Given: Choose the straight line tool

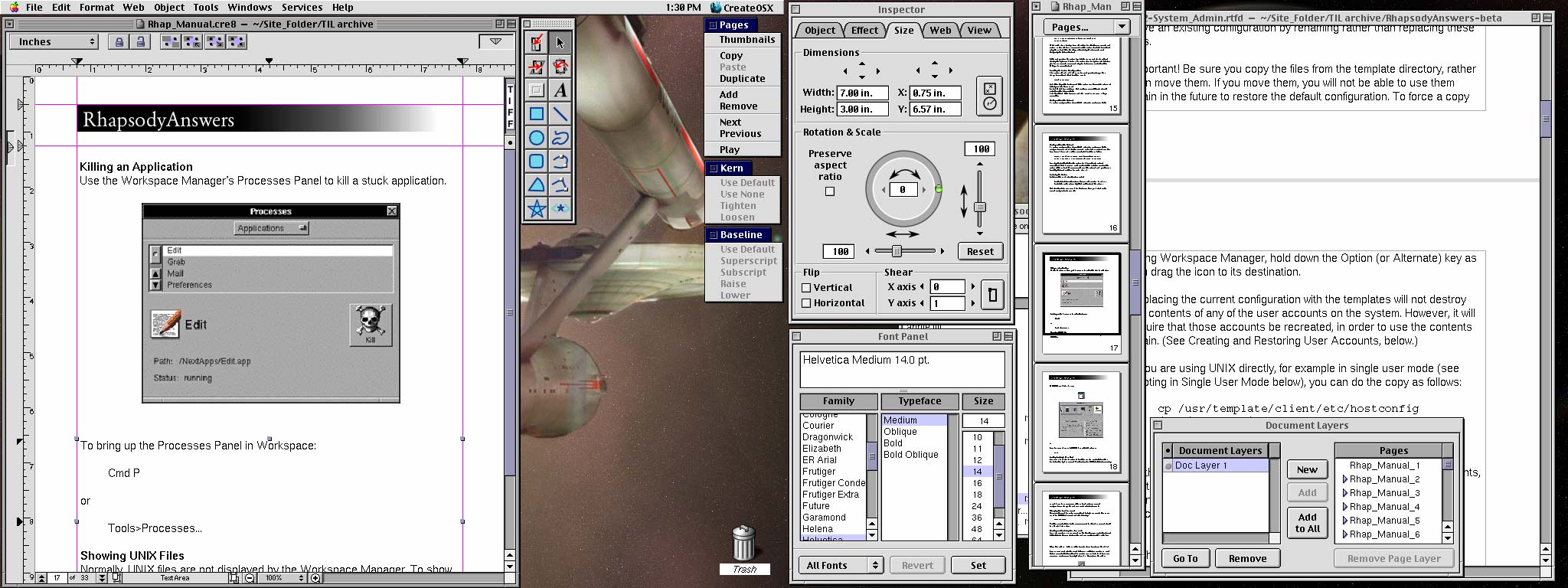Looking at the screenshot, I should pyautogui.click(x=560, y=114).
